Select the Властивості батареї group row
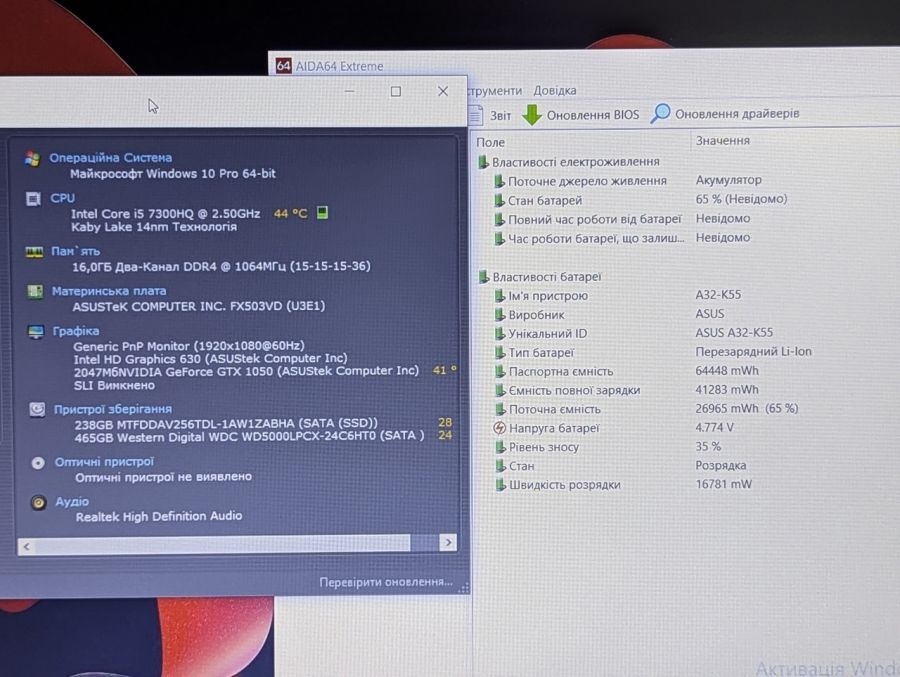This screenshot has height=677, width=900. pyautogui.click(x=540, y=277)
